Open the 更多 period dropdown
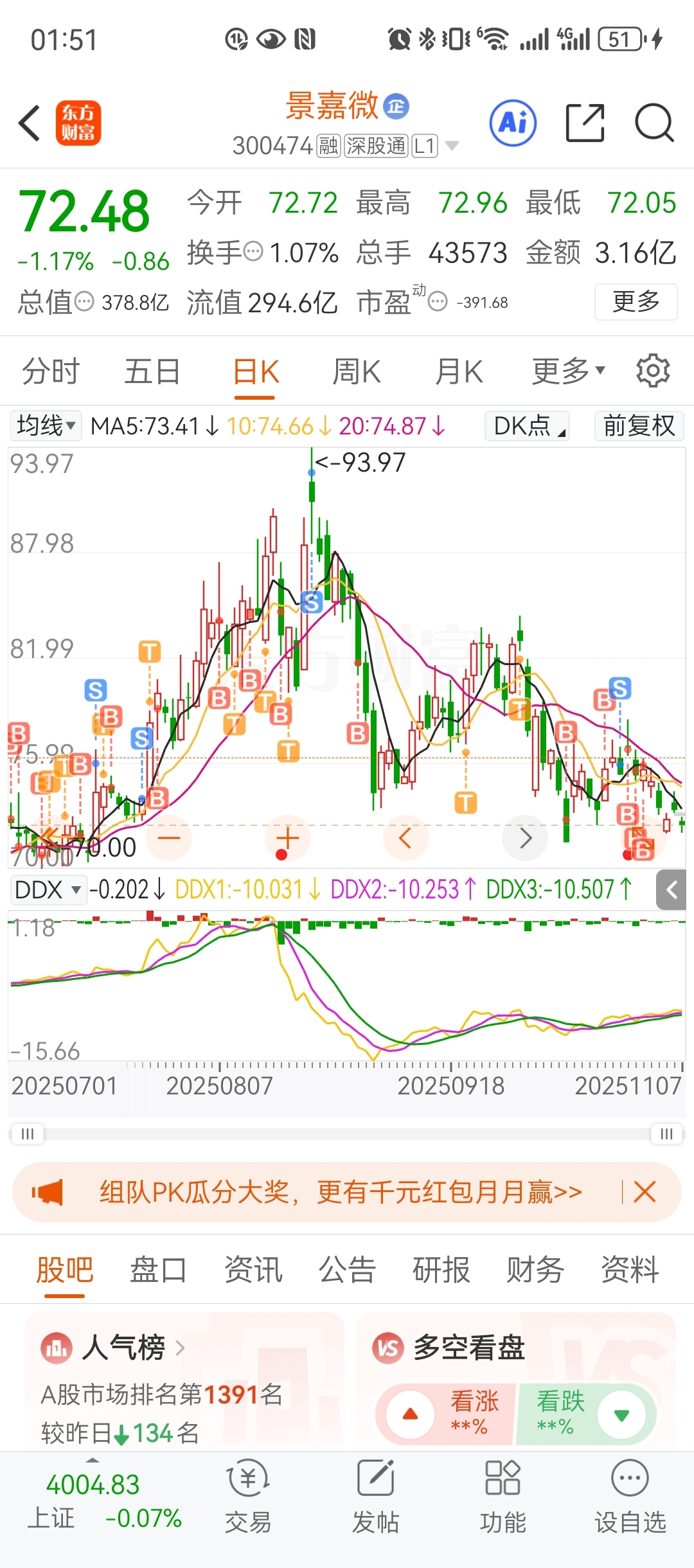The width and height of the screenshot is (694, 1568). pyautogui.click(x=569, y=371)
